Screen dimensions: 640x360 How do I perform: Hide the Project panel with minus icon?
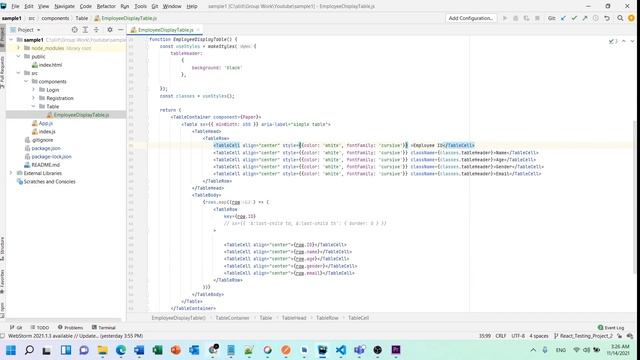120,30
